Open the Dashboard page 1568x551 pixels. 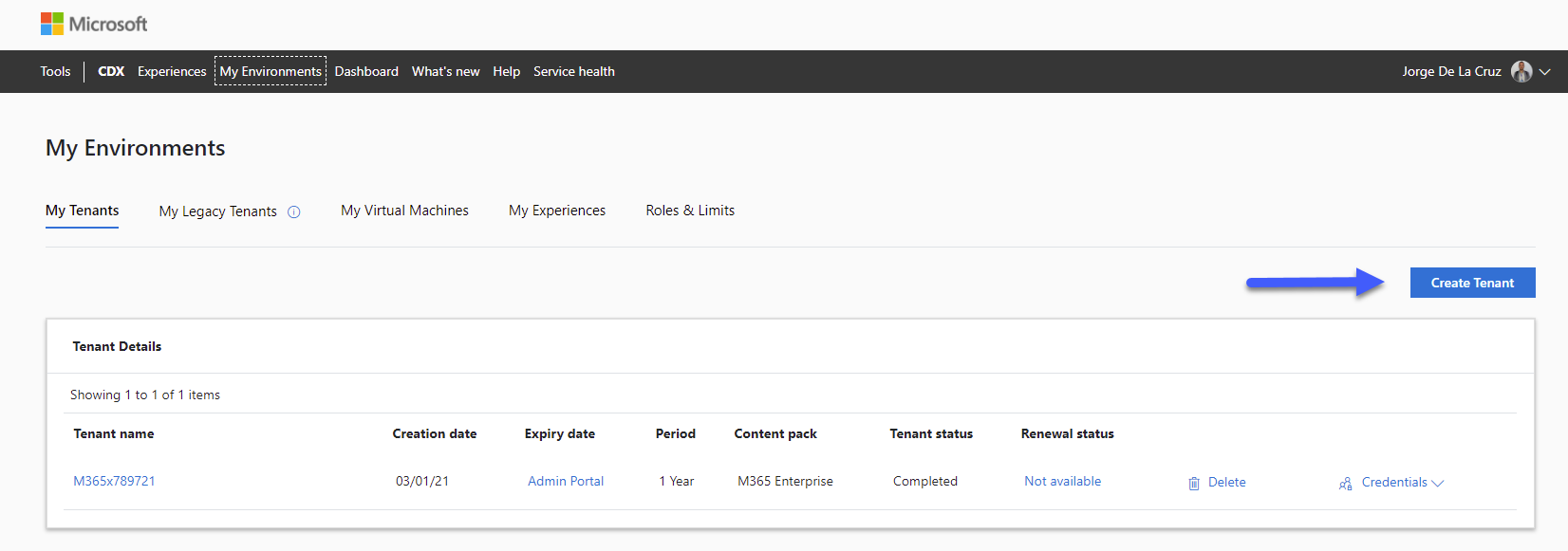pyautogui.click(x=366, y=71)
